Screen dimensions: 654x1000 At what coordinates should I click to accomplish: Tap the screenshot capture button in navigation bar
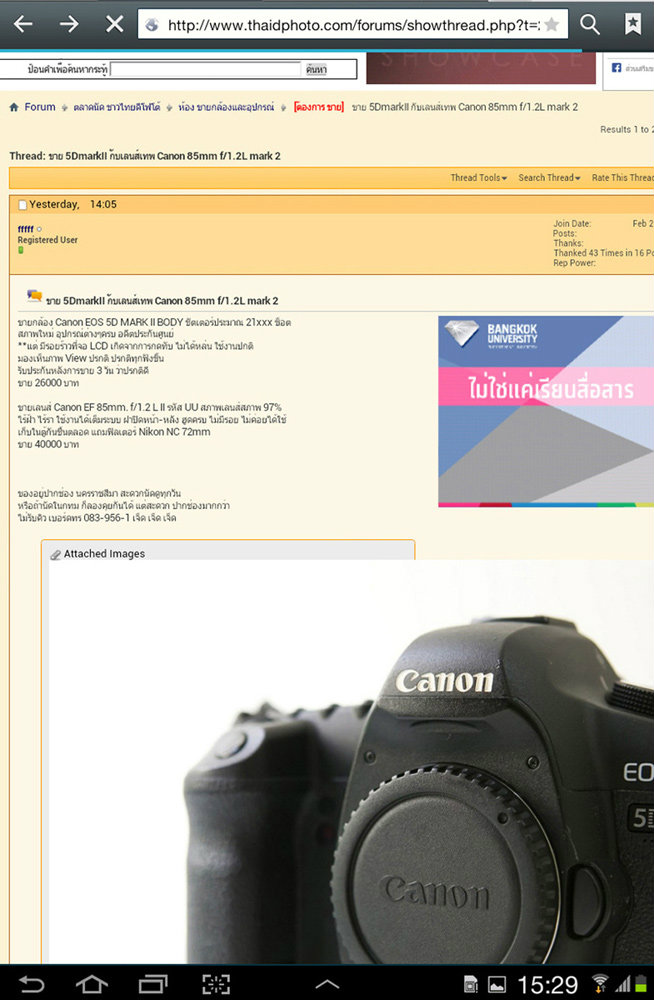216,984
